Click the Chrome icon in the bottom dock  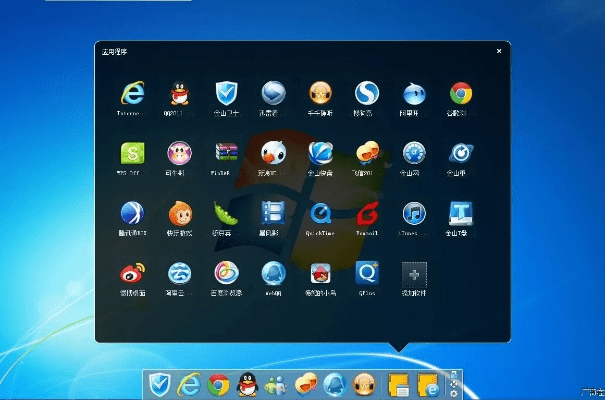pos(218,383)
